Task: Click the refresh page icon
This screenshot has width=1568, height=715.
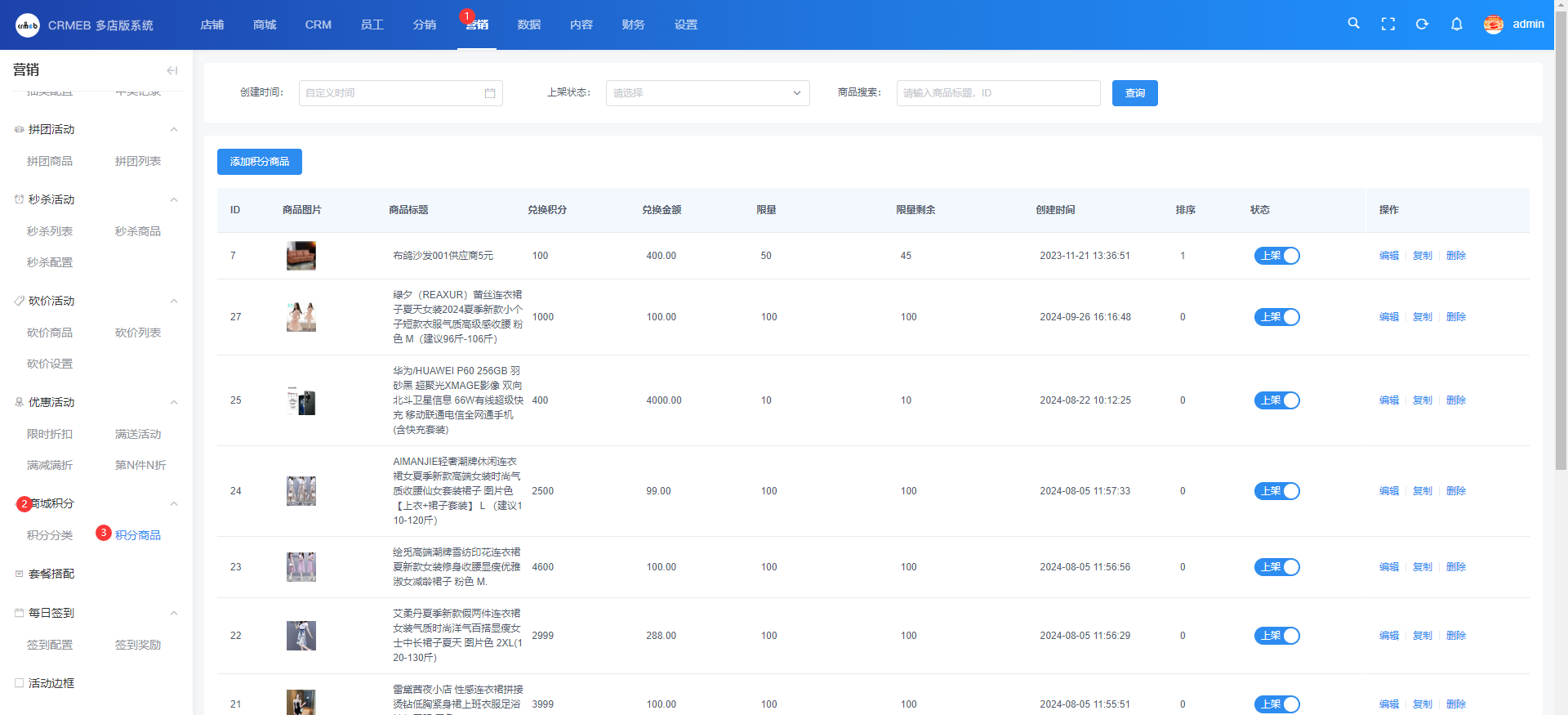Action: tap(1422, 24)
